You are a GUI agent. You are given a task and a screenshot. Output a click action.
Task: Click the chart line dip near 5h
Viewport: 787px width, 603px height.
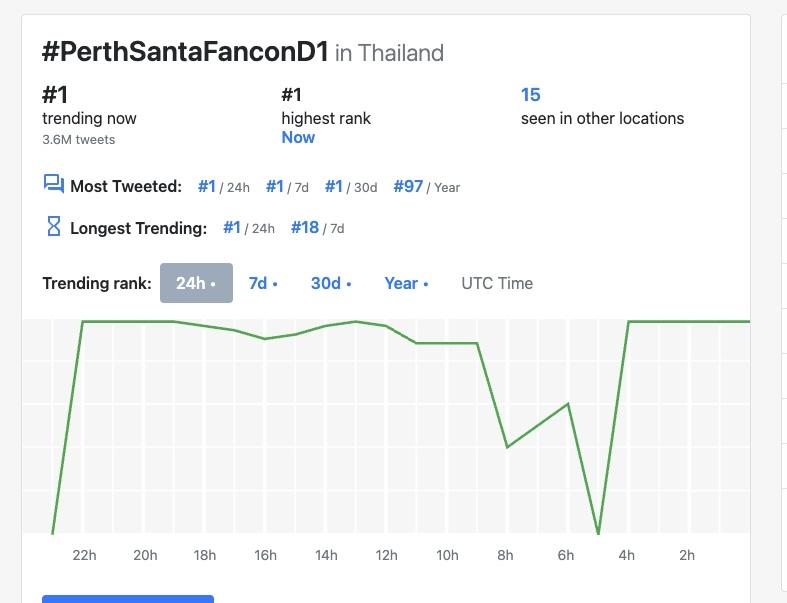[x=598, y=531]
